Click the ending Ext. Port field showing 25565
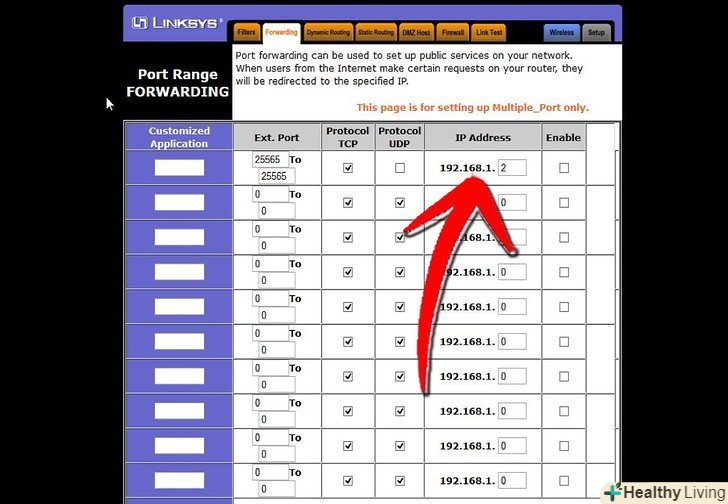This screenshot has width=728, height=504. (277, 176)
